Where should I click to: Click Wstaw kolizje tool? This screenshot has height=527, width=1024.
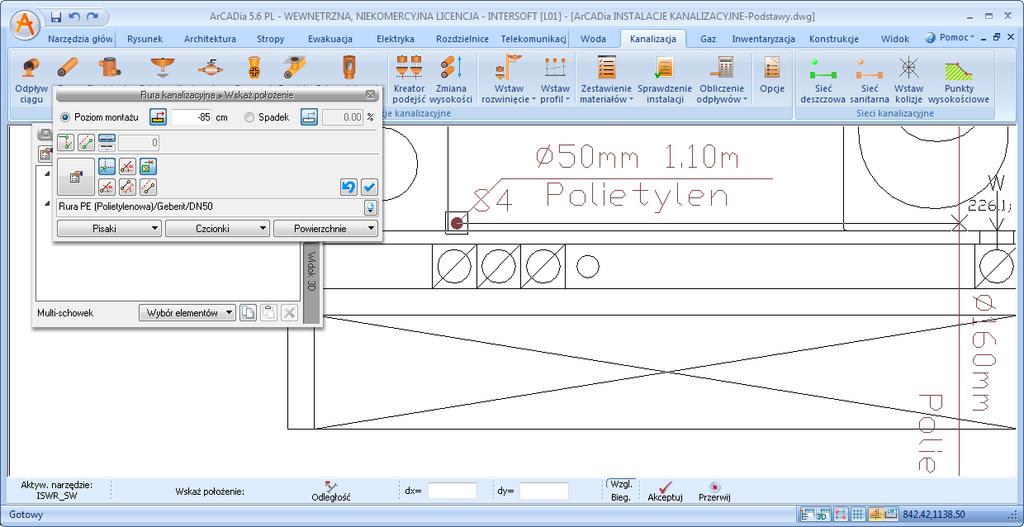(908, 80)
